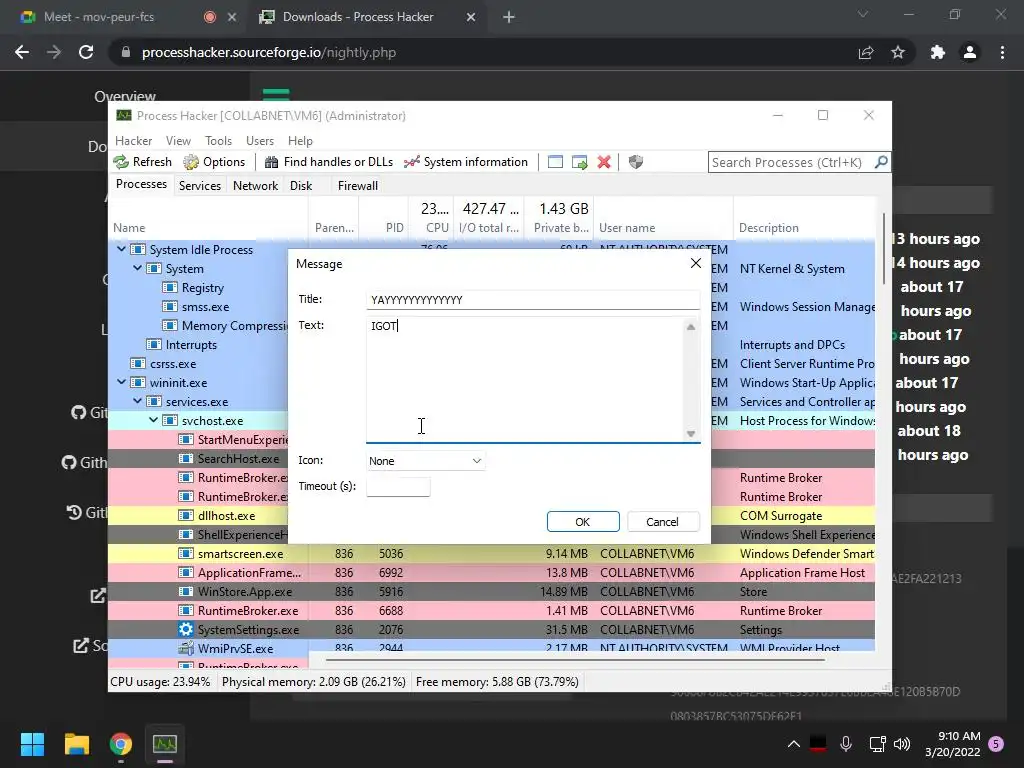
Task: Click the Title input field
Action: [533, 300]
